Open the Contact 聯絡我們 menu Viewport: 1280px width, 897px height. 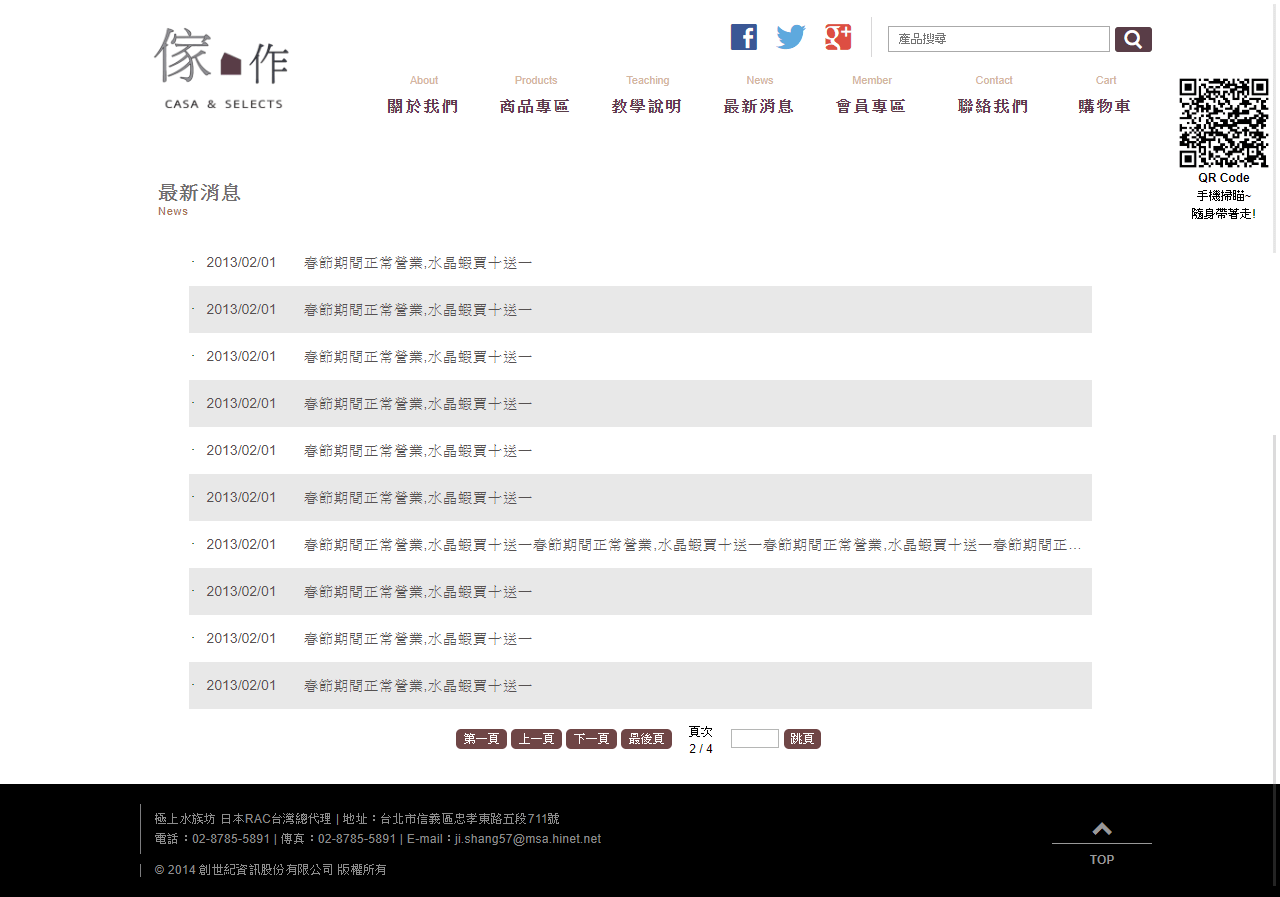[994, 97]
